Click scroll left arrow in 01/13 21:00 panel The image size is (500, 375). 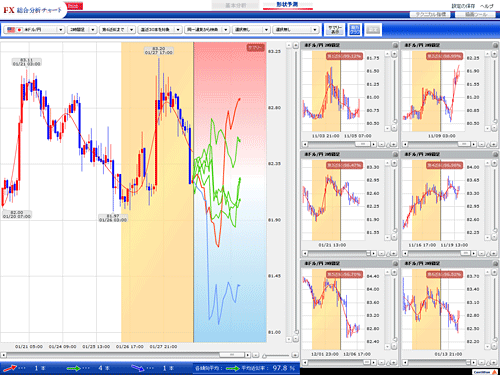[405, 362]
